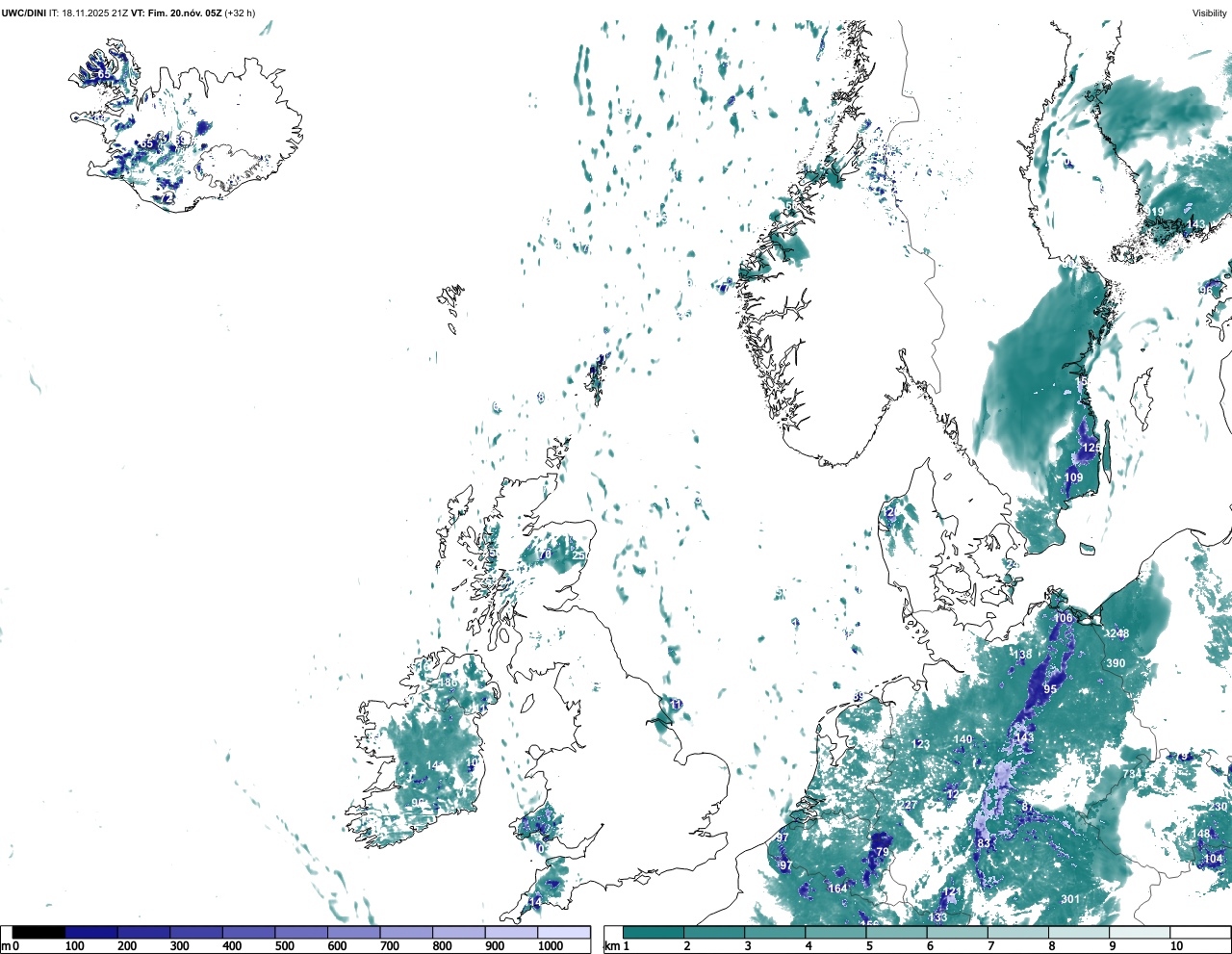
Task: Click the initial time '18.11.2025 21Z'
Action: (95, 13)
